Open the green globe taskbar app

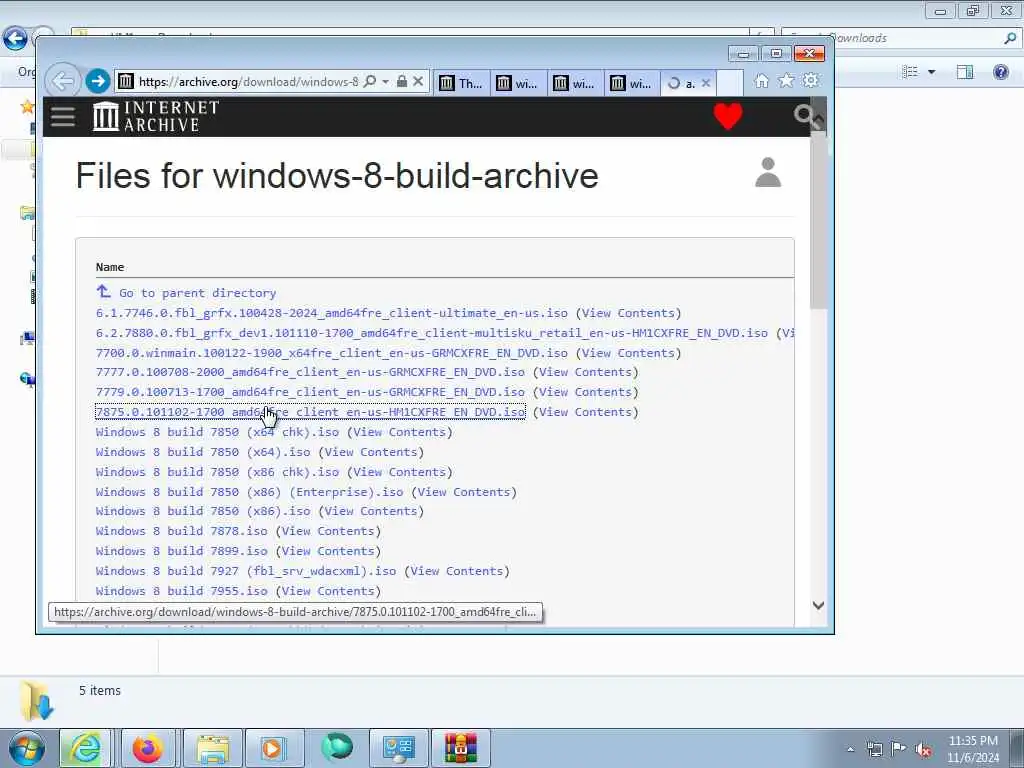pyautogui.click(x=337, y=747)
